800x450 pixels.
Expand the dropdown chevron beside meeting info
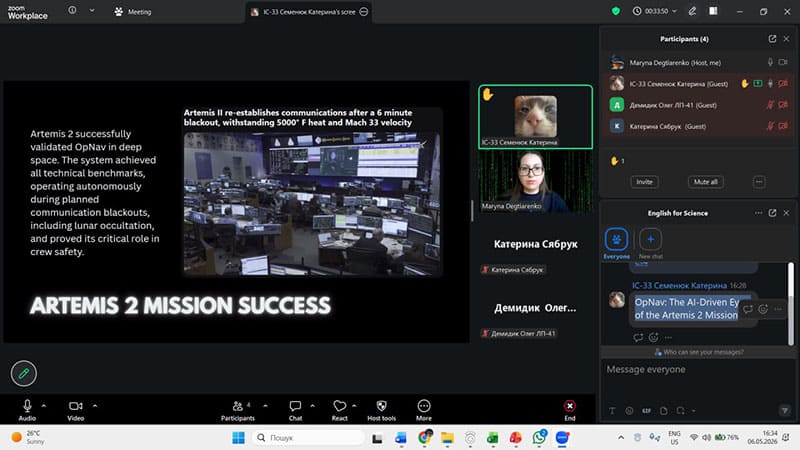point(92,10)
